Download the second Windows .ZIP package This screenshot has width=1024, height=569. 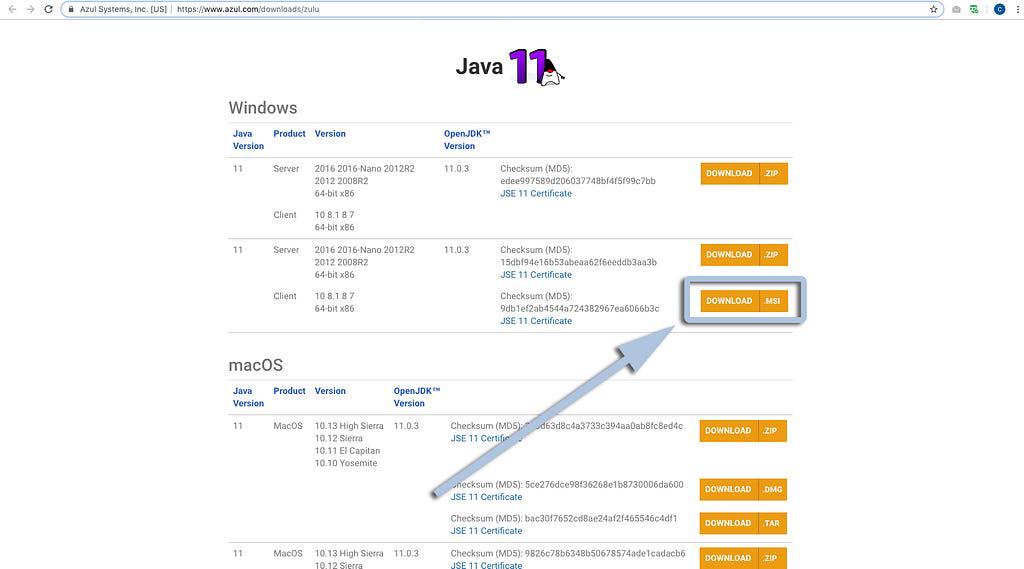pos(743,255)
